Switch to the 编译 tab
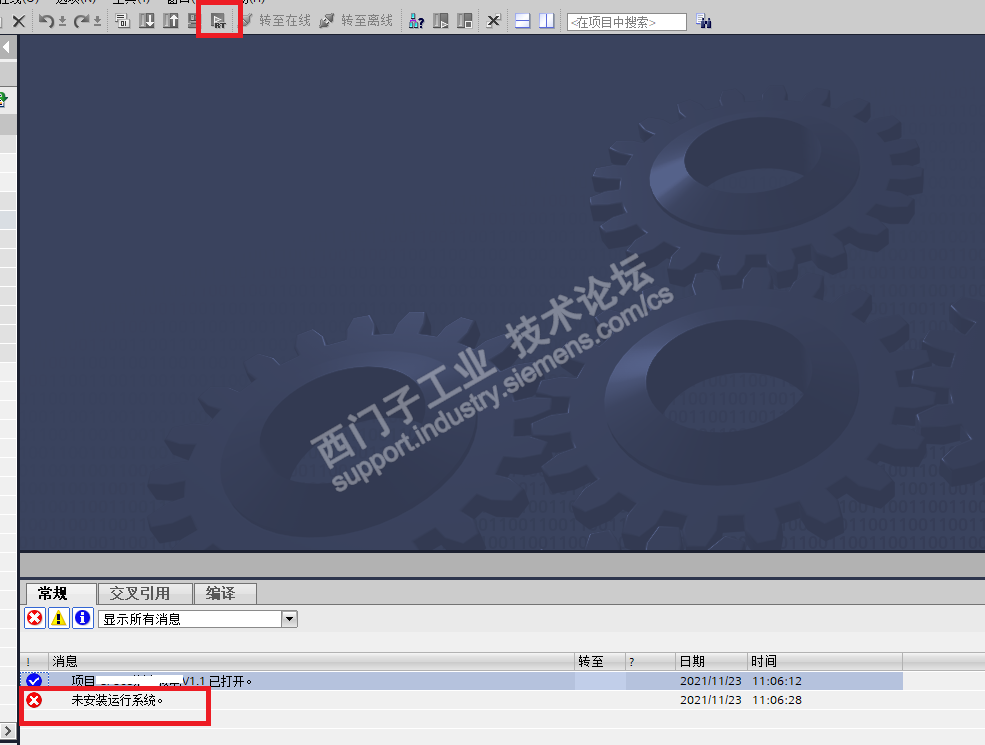 tap(226, 593)
